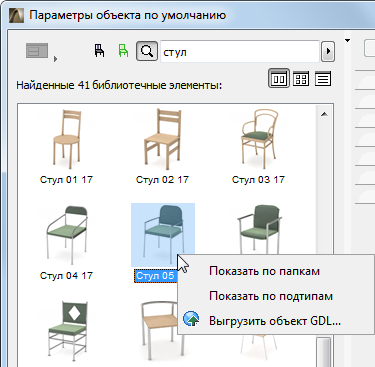Click the 'Стул 03 17' label
The height and width of the screenshot is (367, 375).
258,180
